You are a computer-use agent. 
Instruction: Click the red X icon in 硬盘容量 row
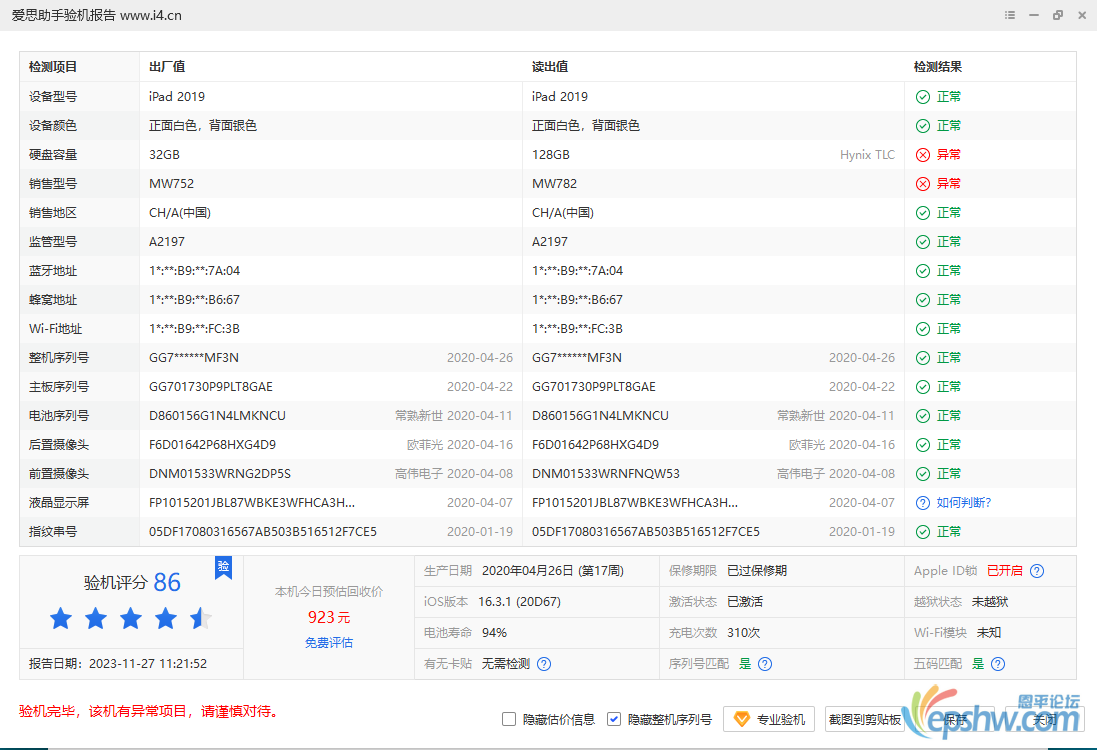(x=923, y=155)
